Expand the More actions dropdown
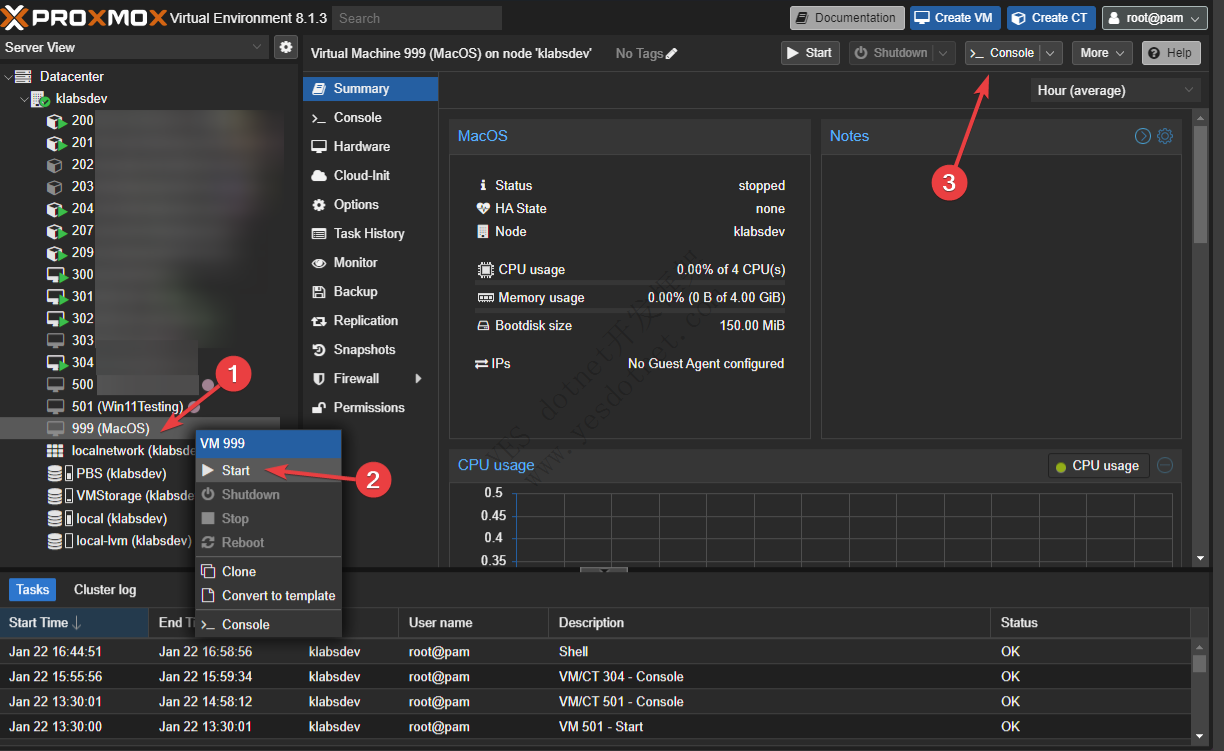 [1102, 53]
